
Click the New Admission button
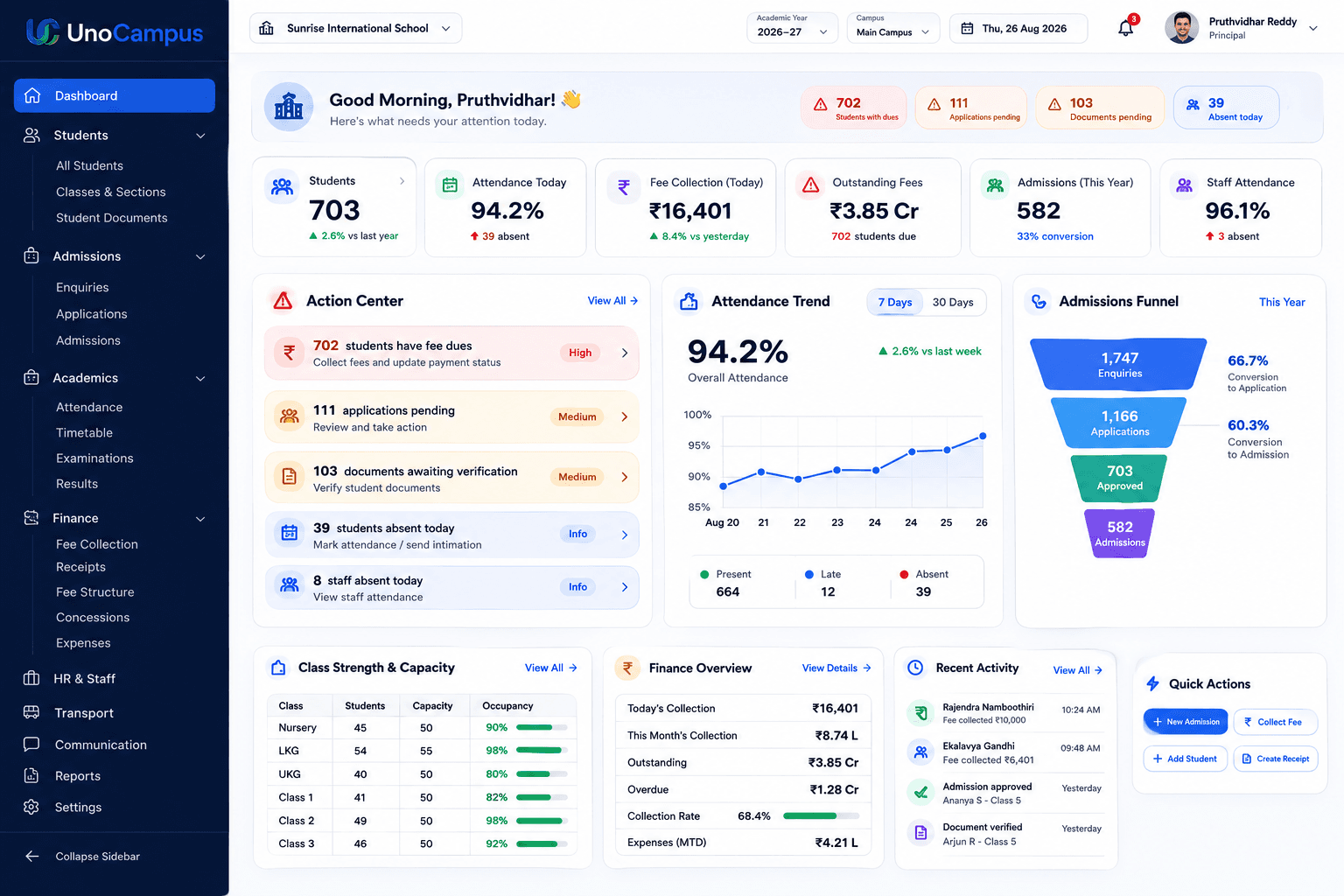point(1186,722)
